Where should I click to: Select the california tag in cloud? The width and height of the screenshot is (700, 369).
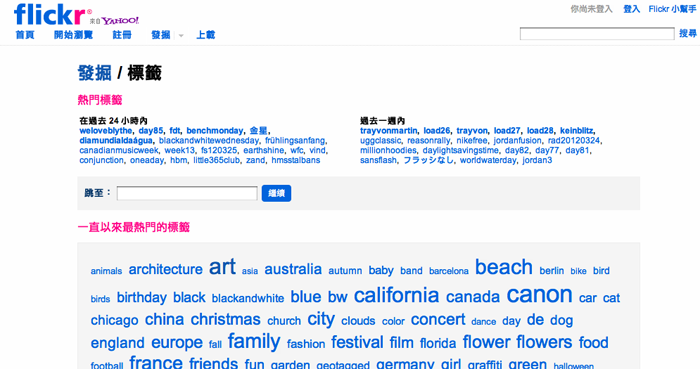pyautogui.click(x=396, y=295)
